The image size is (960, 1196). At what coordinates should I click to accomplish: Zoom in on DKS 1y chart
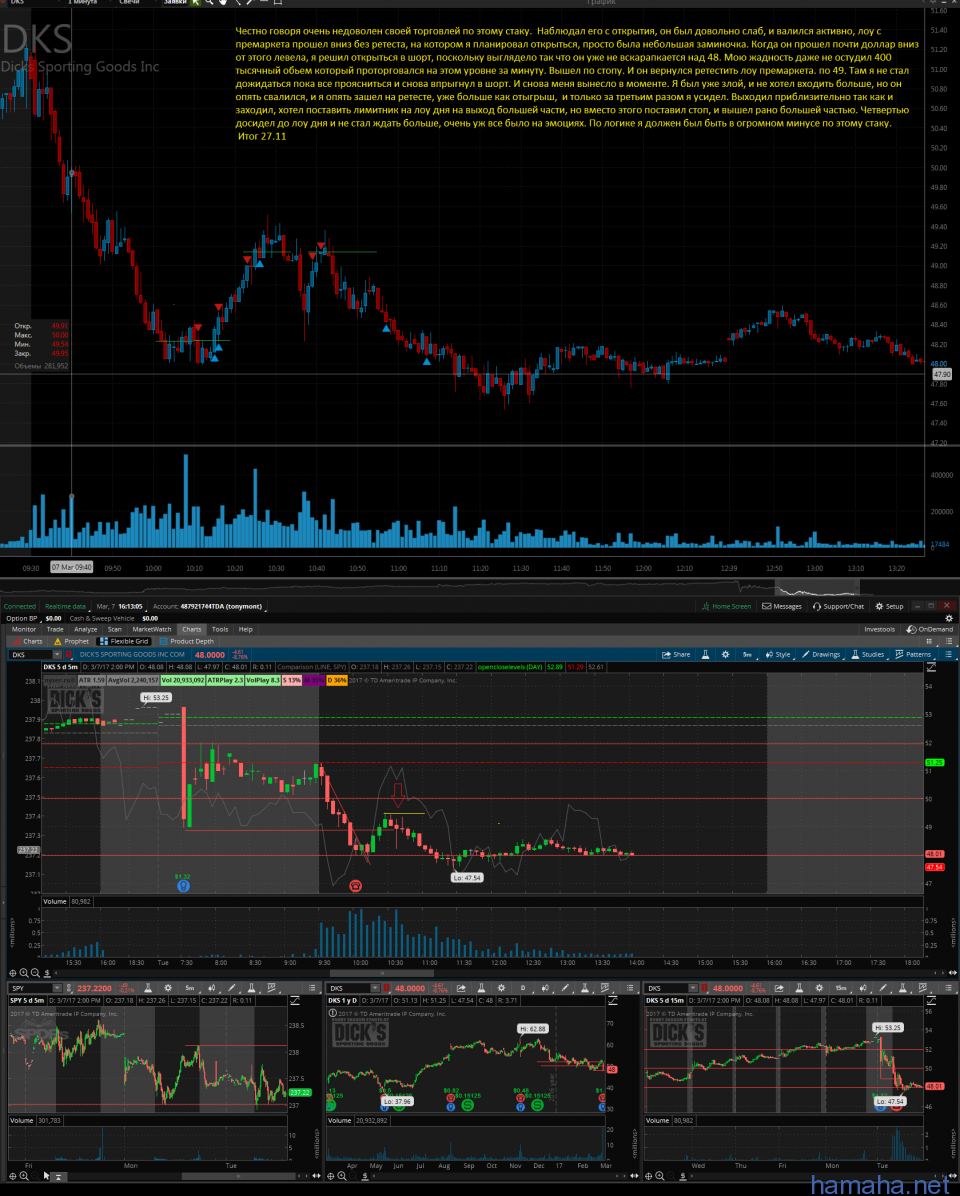(342, 1175)
